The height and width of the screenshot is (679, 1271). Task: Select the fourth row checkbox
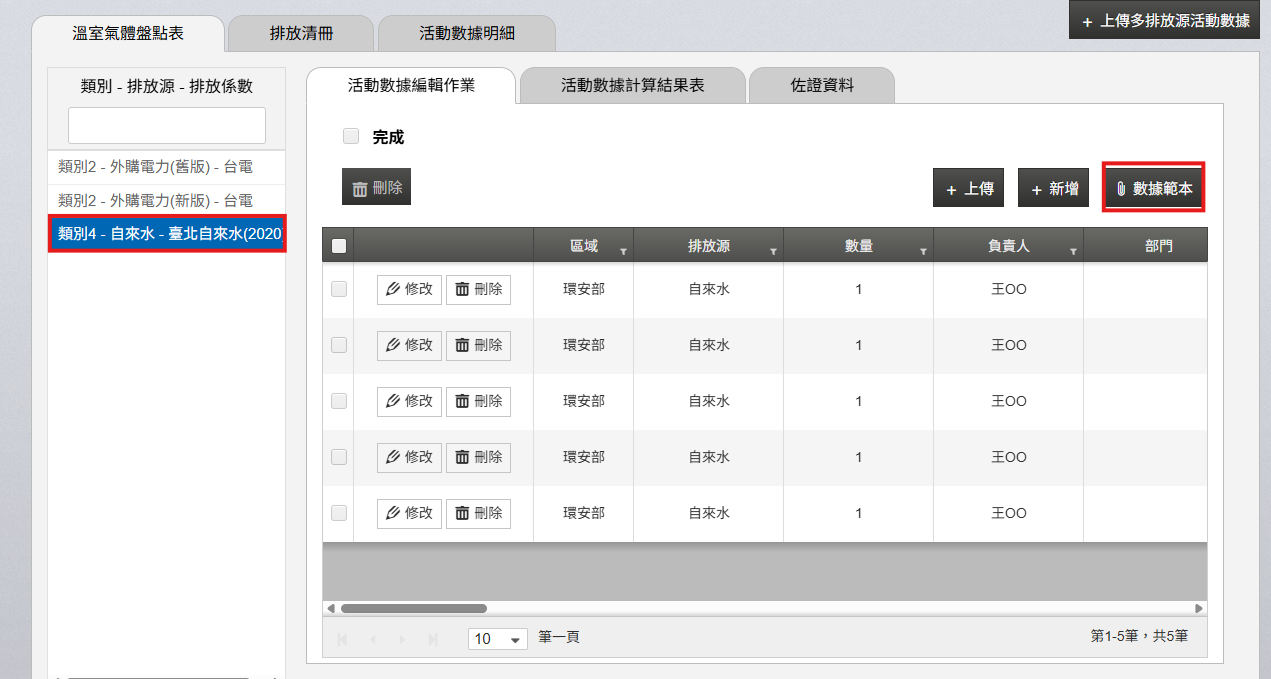click(339, 457)
